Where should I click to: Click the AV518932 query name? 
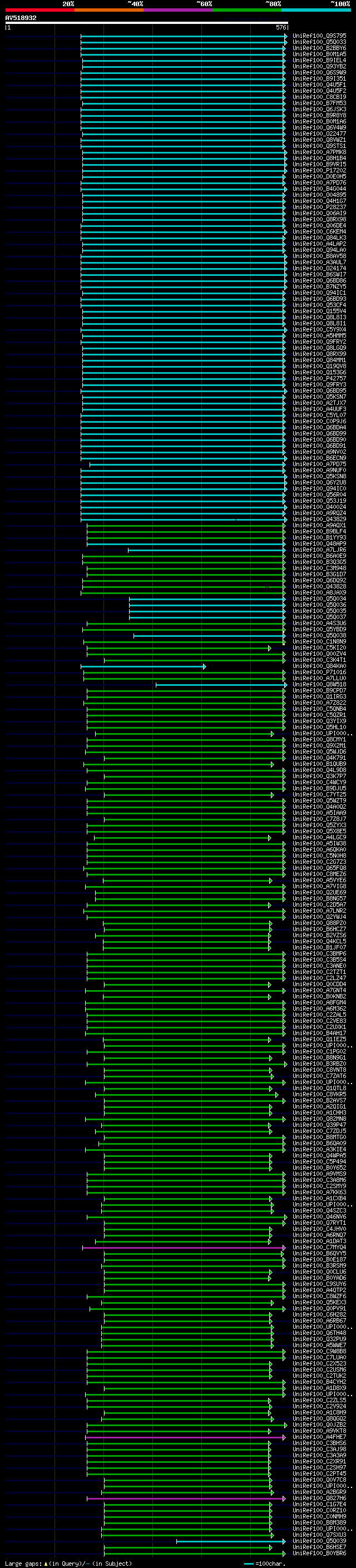tap(21, 18)
